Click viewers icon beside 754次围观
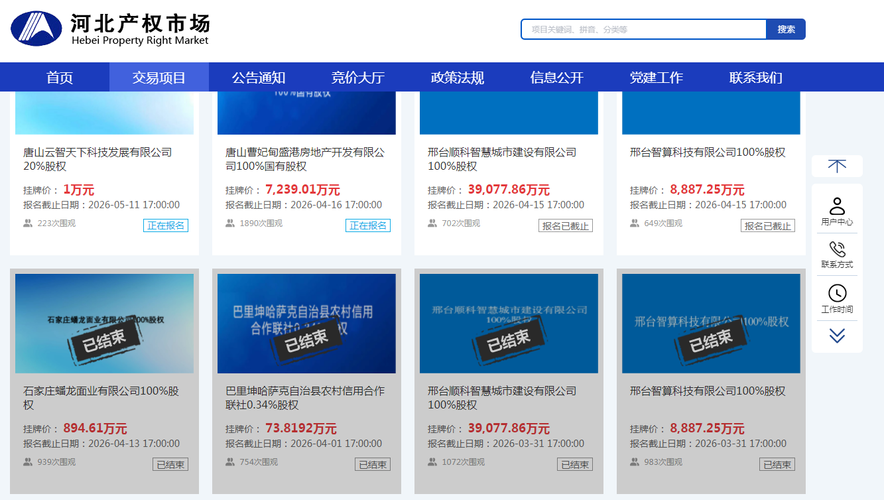The image size is (884, 500). pos(230,462)
